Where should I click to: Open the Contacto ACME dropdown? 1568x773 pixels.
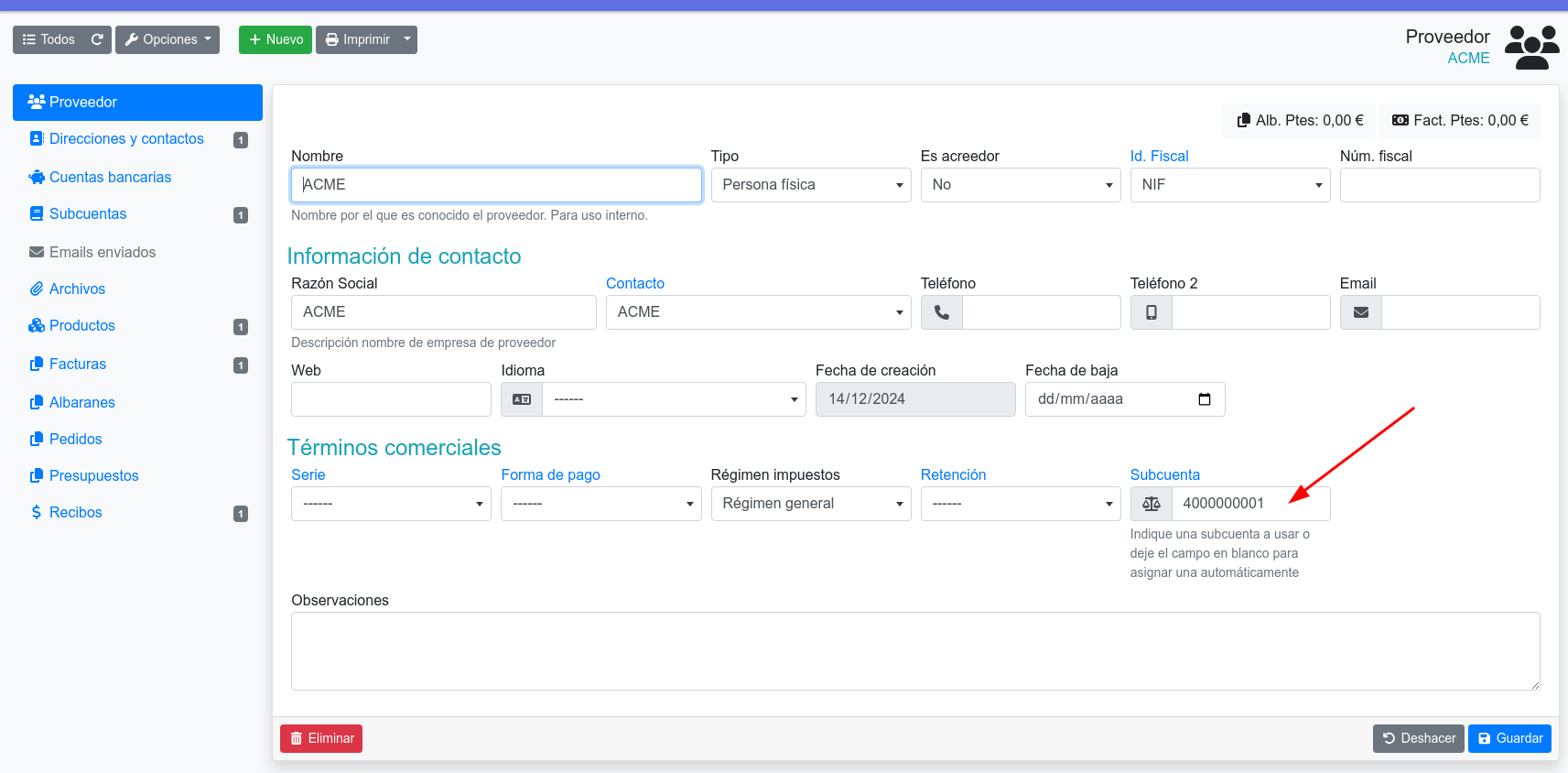point(759,312)
